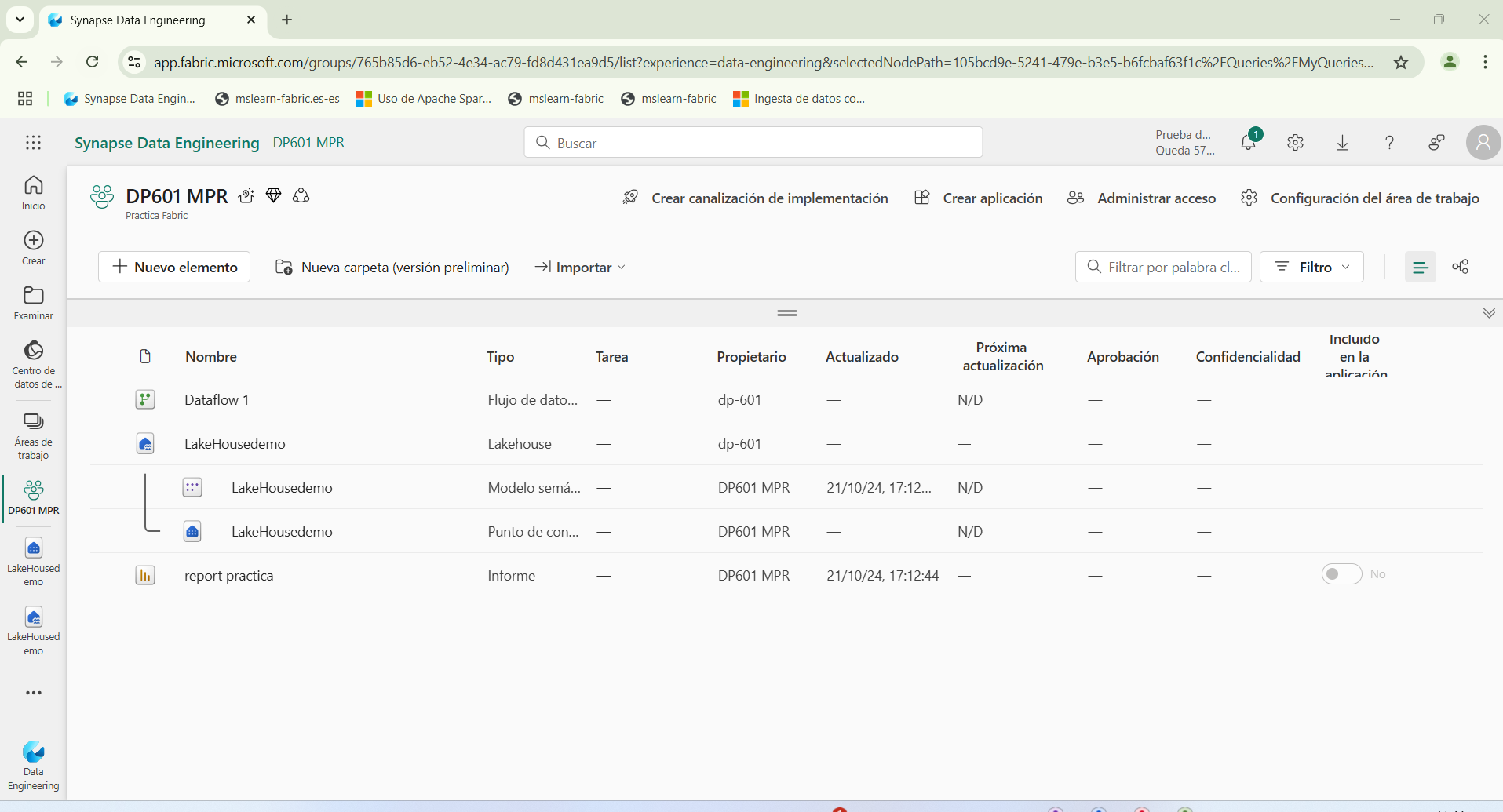The image size is (1503, 812).
Task: Open browser menu three dots
Action: (1485, 62)
